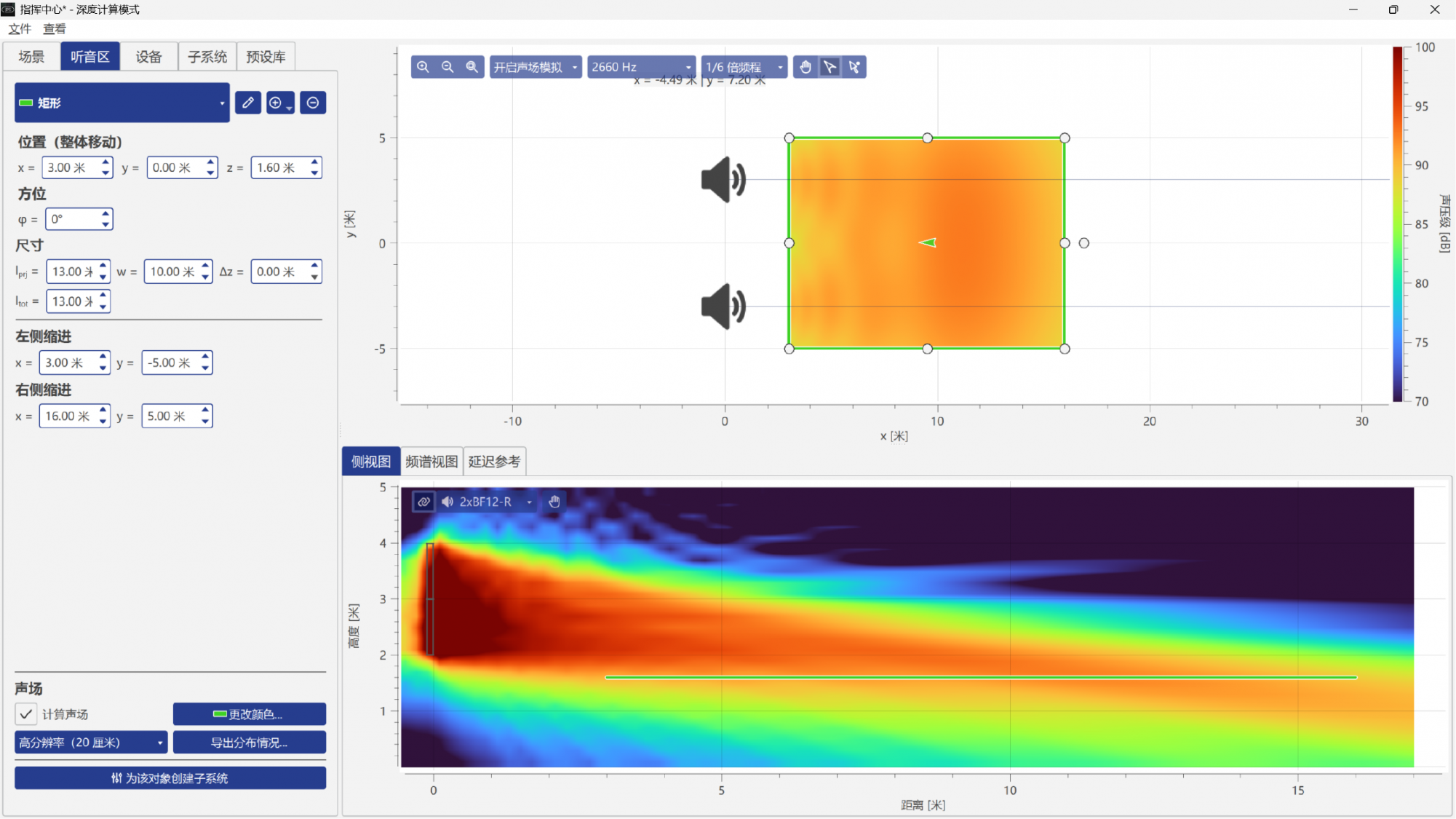Toggle the 计算声场 checkbox

click(25, 714)
